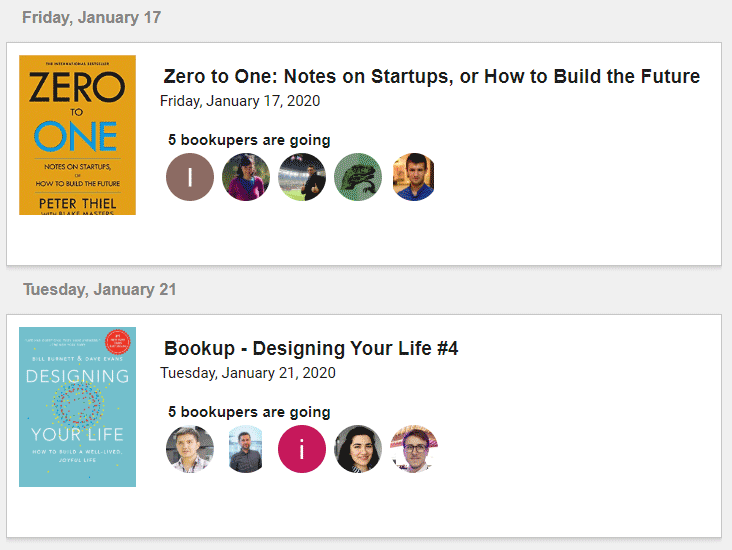Viewport: 732px width, 550px height.
Task: Click the green dinosaur avatar under Zero to One
Action: point(358,177)
